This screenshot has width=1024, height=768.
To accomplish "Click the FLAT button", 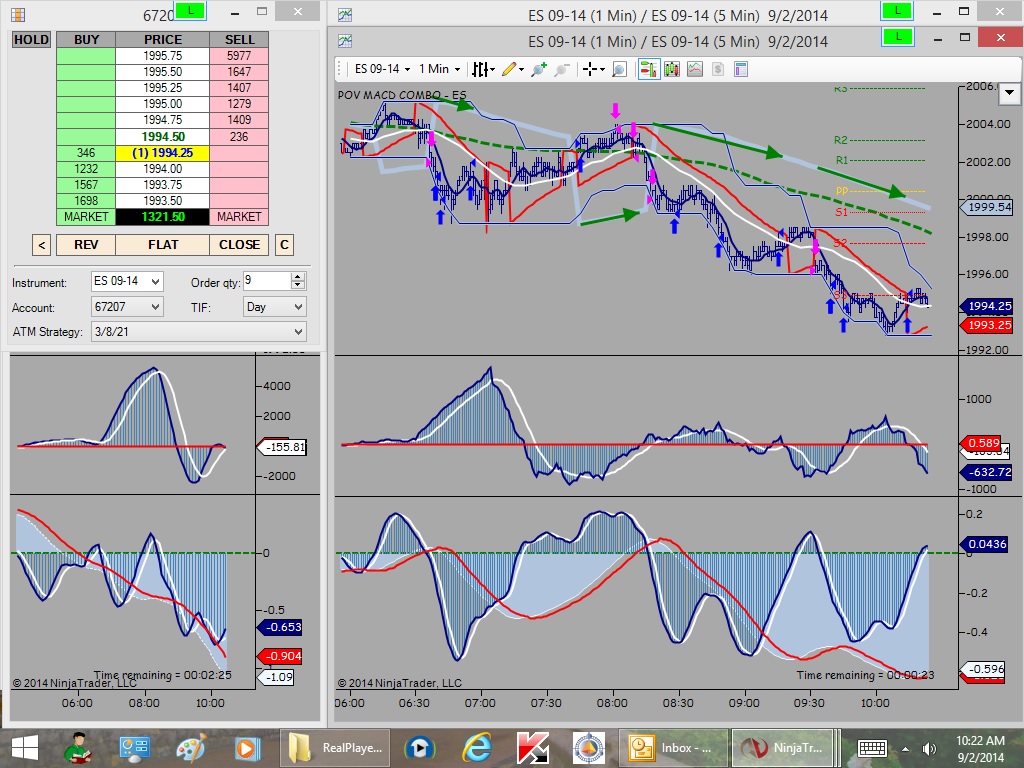I will pos(163,245).
